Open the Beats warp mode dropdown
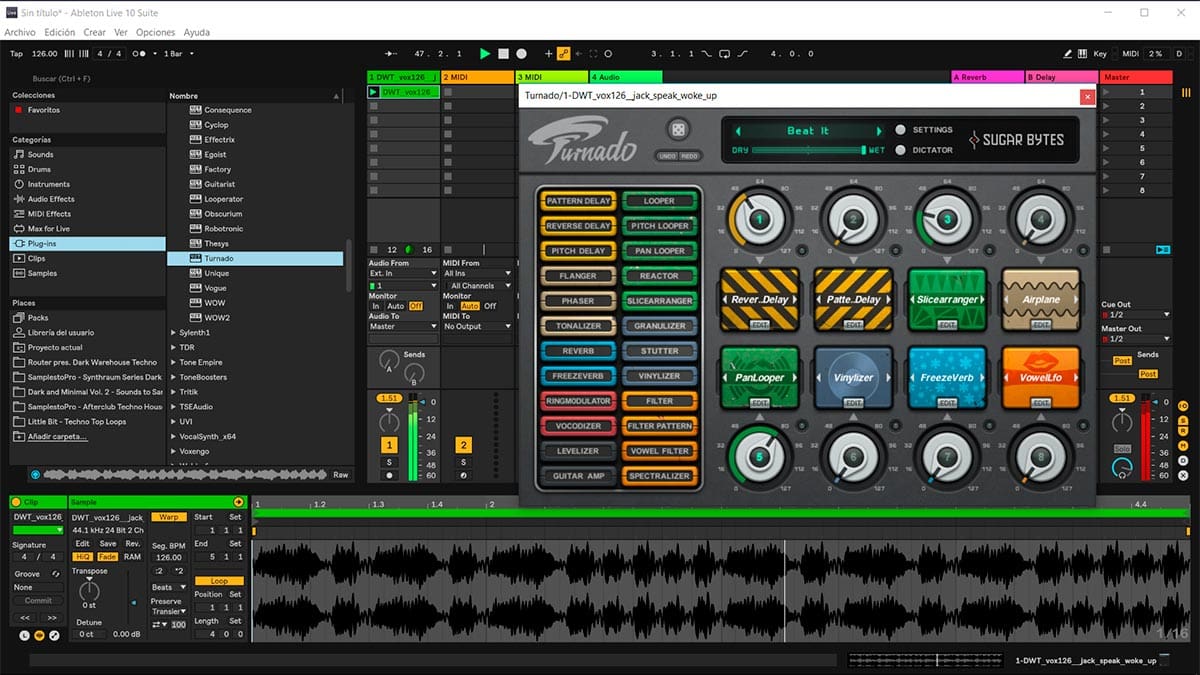1200x675 pixels. 168,587
